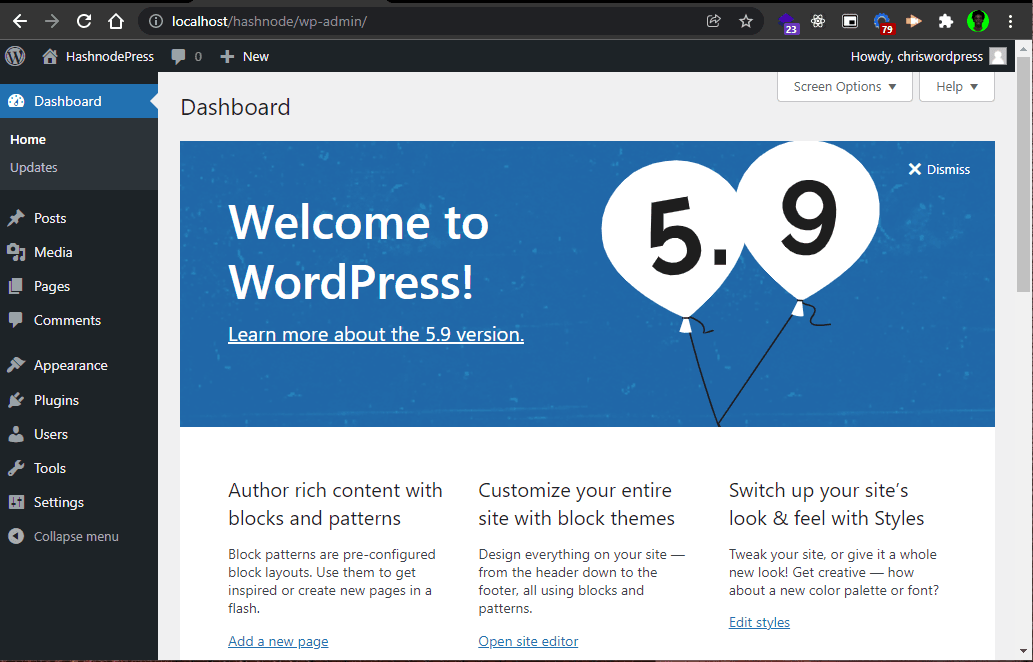Reload the page with the refresh icon
This screenshot has height=662, width=1033.
click(x=84, y=21)
